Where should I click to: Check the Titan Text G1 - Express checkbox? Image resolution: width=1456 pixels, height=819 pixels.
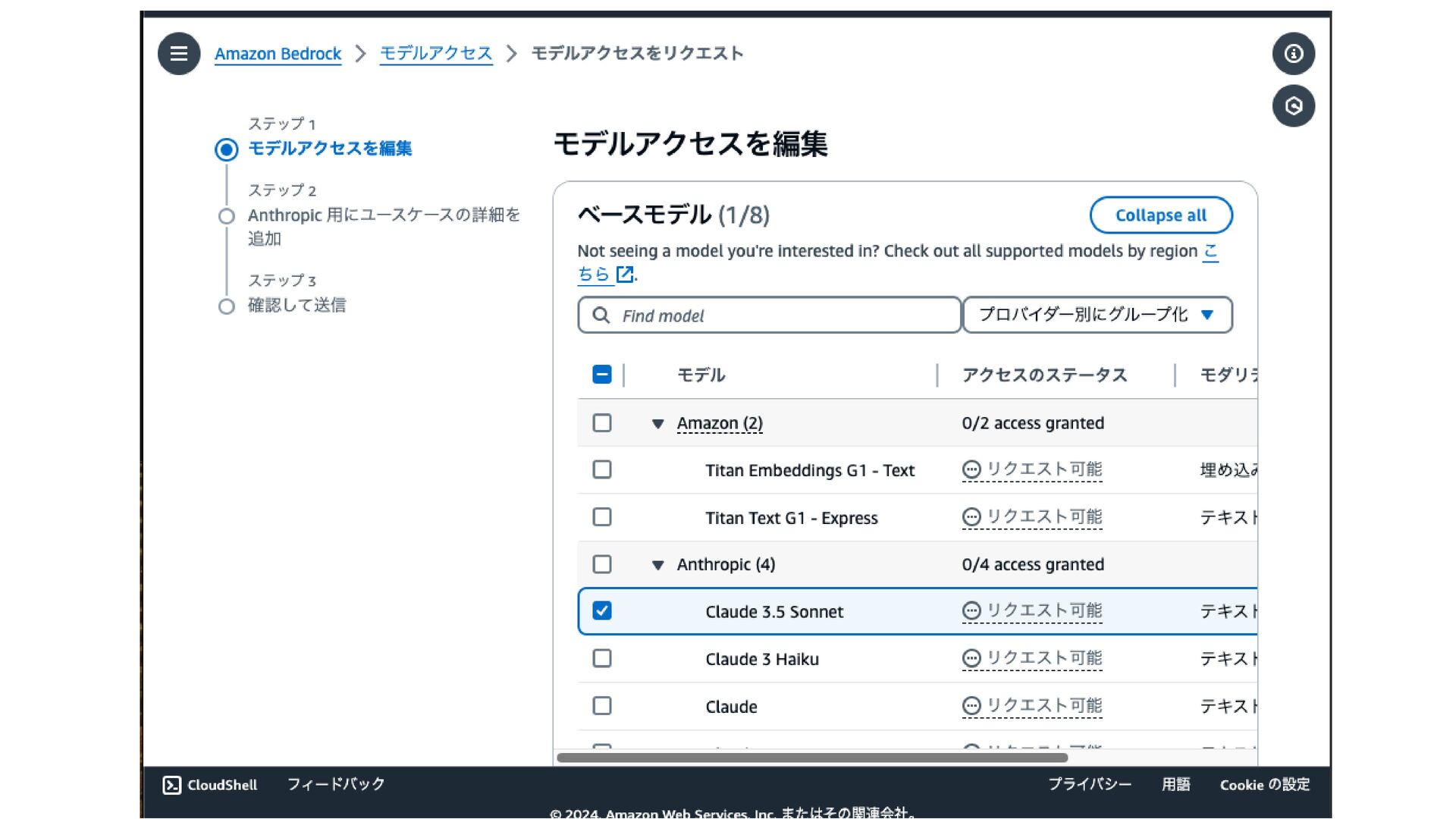[x=602, y=517]
